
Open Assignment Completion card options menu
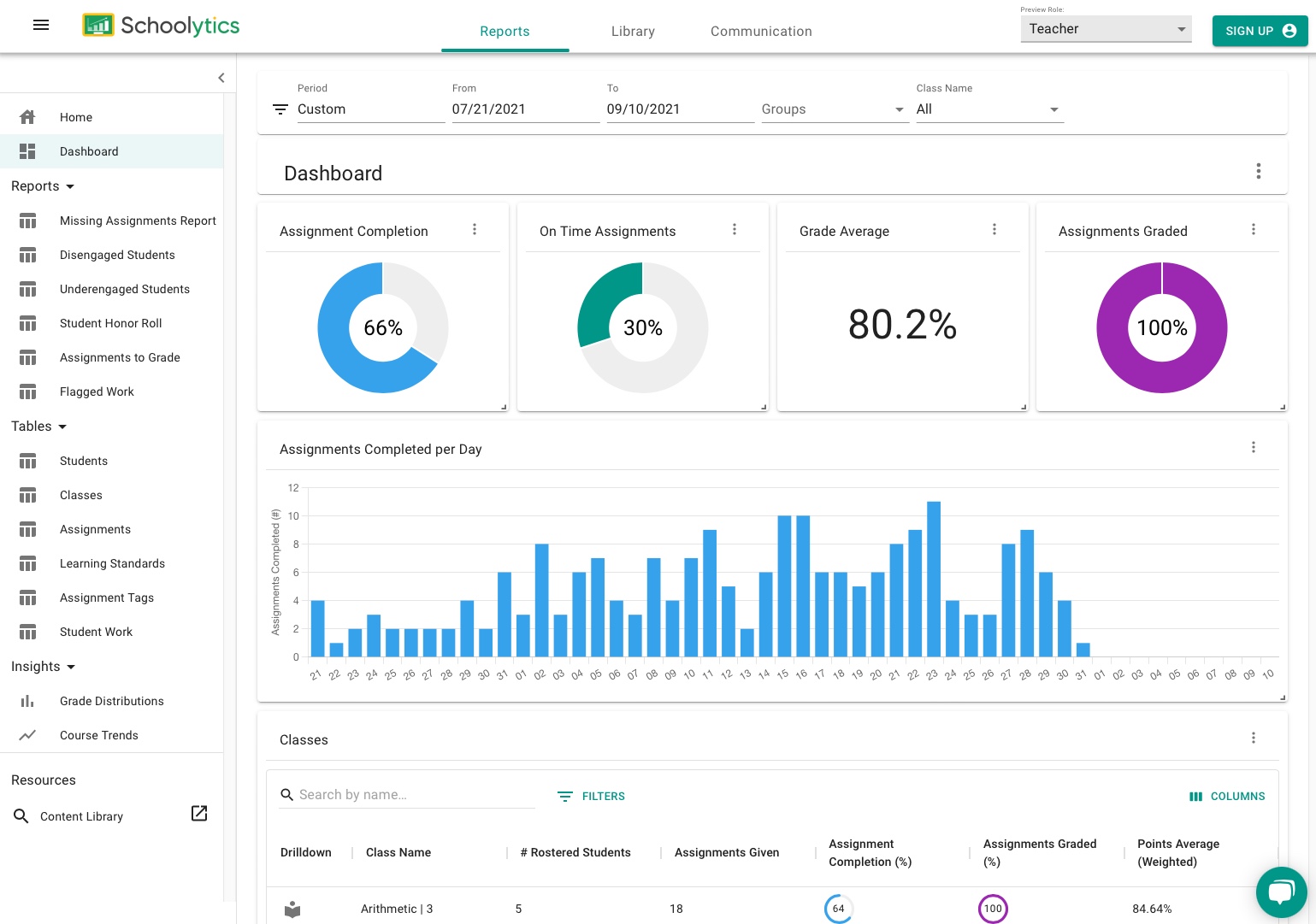475,230
